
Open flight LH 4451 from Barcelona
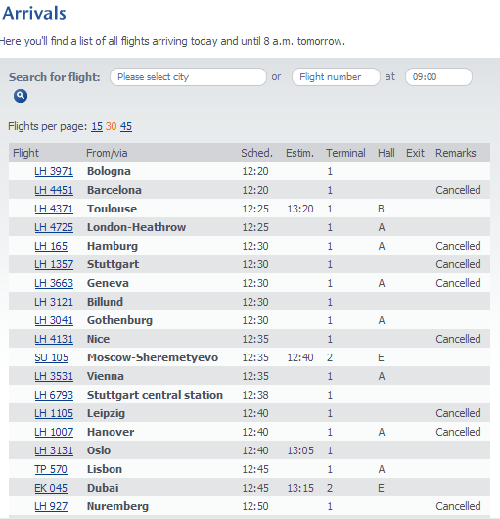53,190
